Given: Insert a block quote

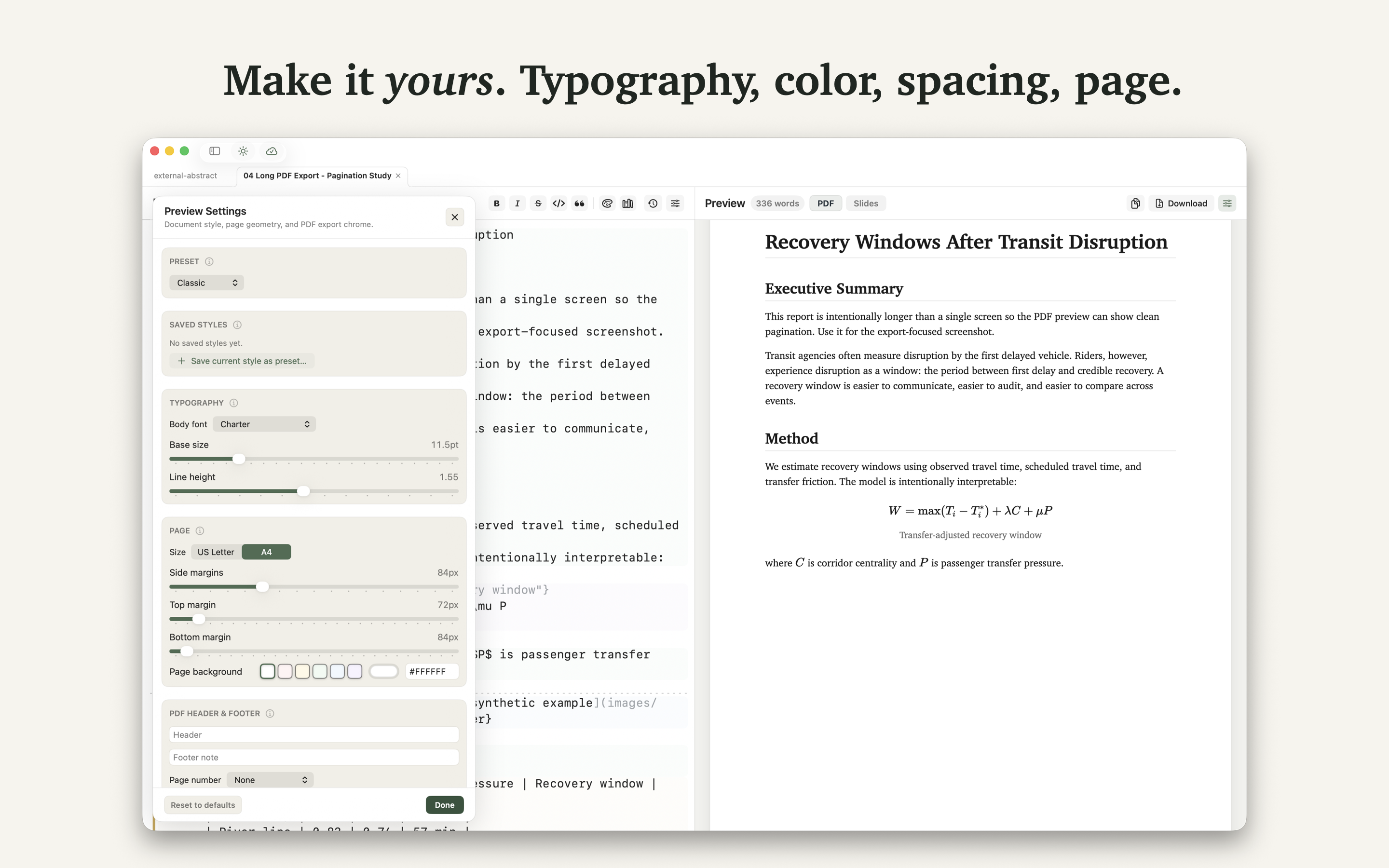Looking at the screenshot, I should [x=580, y=203].
